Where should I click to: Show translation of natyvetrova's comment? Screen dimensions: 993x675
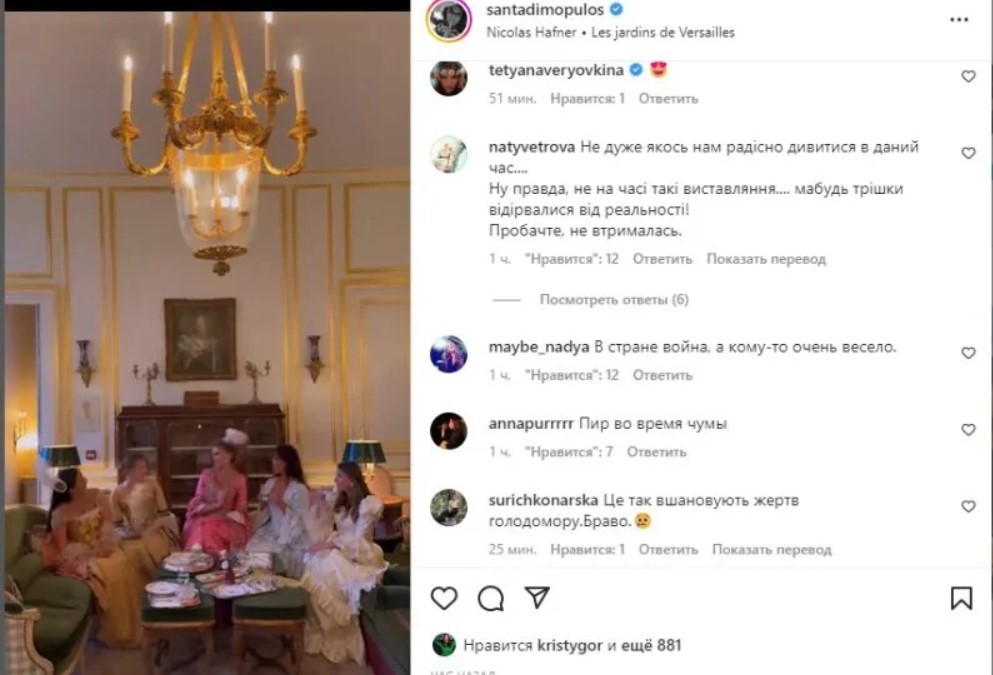766,259
